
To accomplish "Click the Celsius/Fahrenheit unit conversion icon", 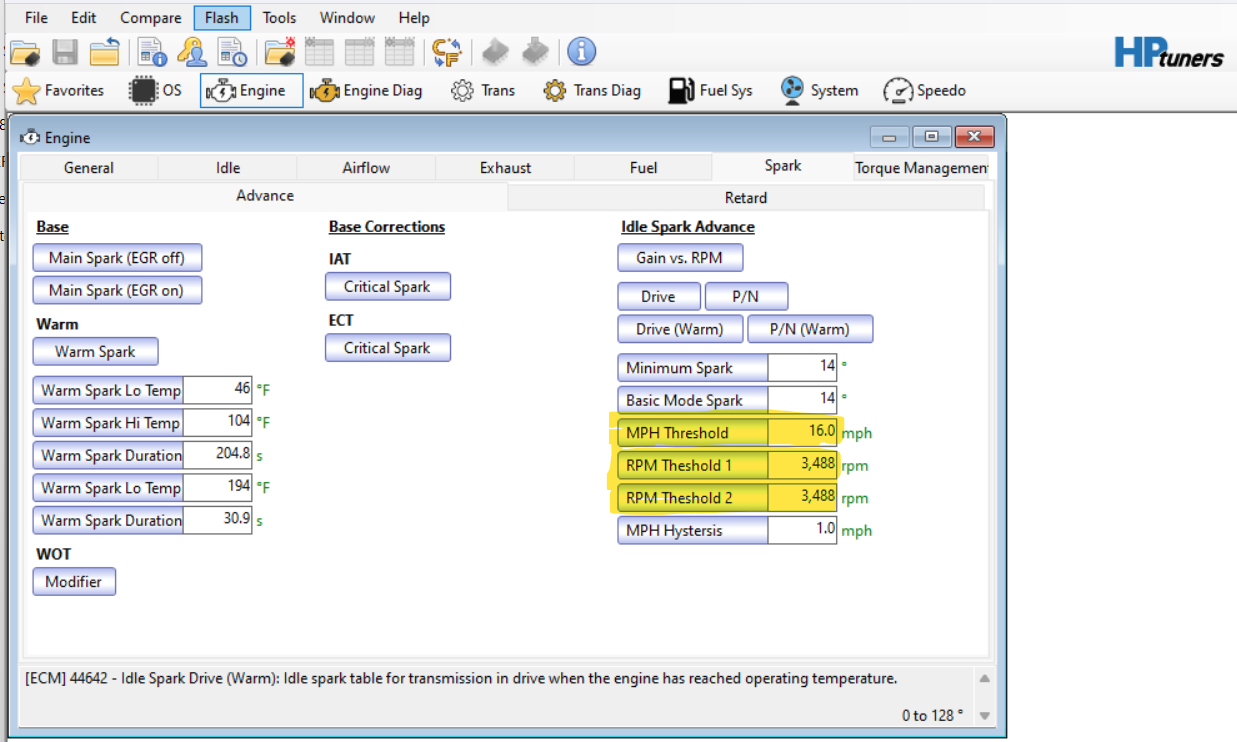I will click(446, 52).
